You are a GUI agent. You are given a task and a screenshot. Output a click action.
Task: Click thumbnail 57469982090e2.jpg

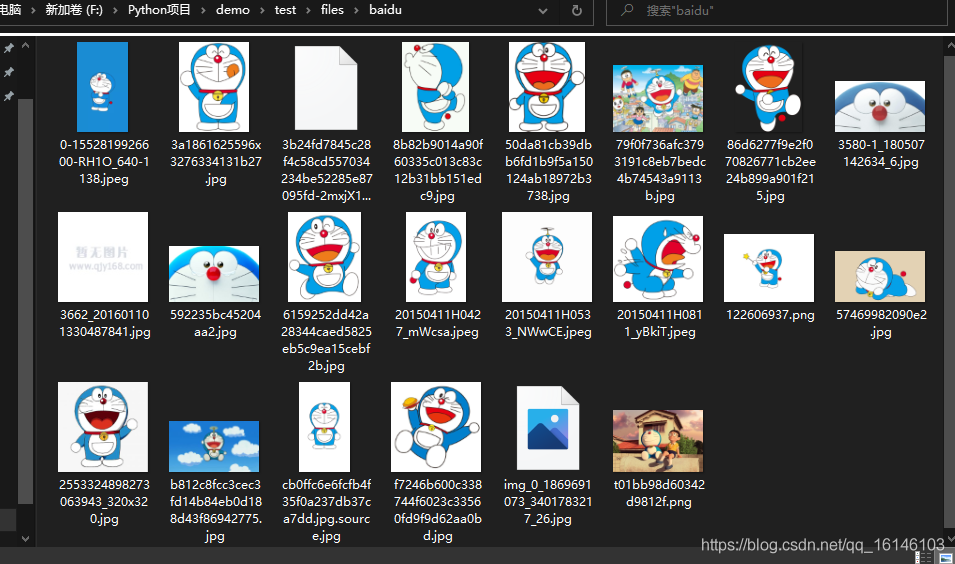pyautogui.click(x=879, y=276)
